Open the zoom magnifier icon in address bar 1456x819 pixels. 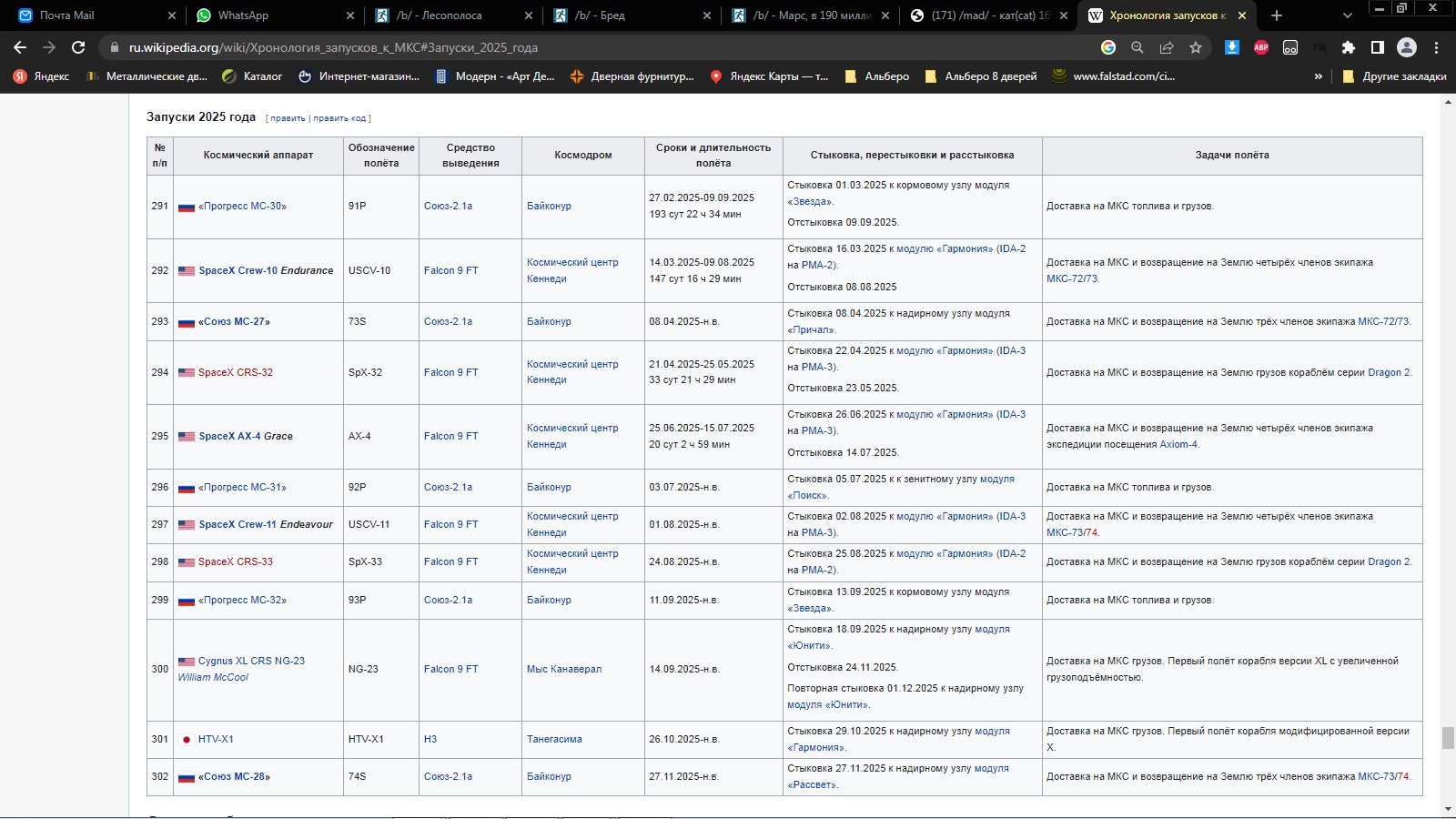tap(1137, 47)
